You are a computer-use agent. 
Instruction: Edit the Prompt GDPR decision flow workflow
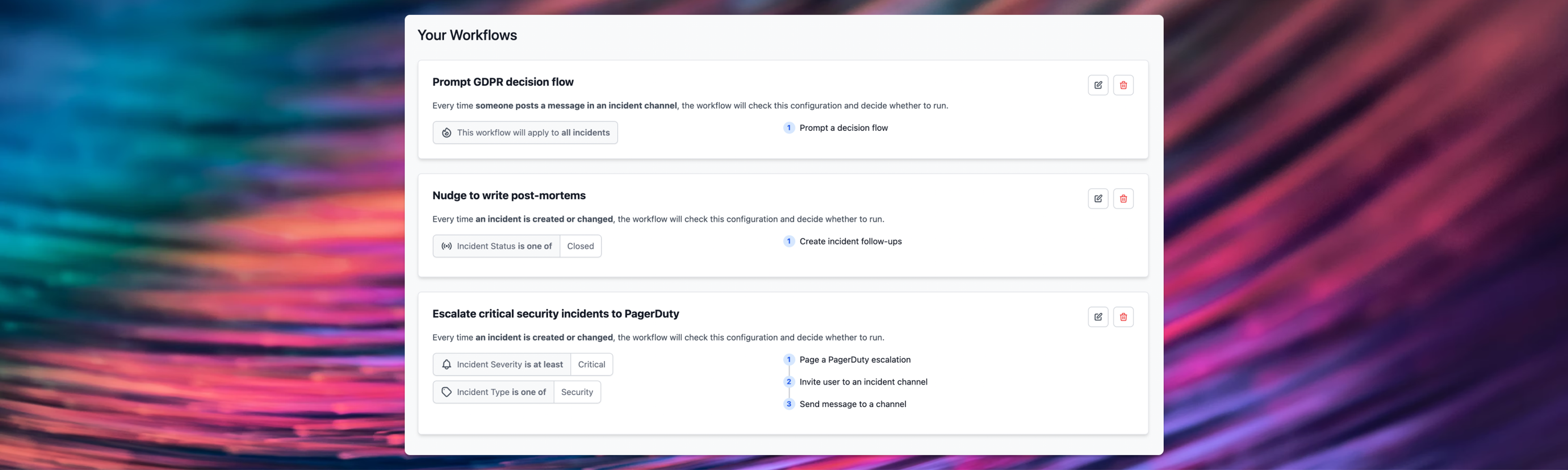click(x=1098, y=85)
